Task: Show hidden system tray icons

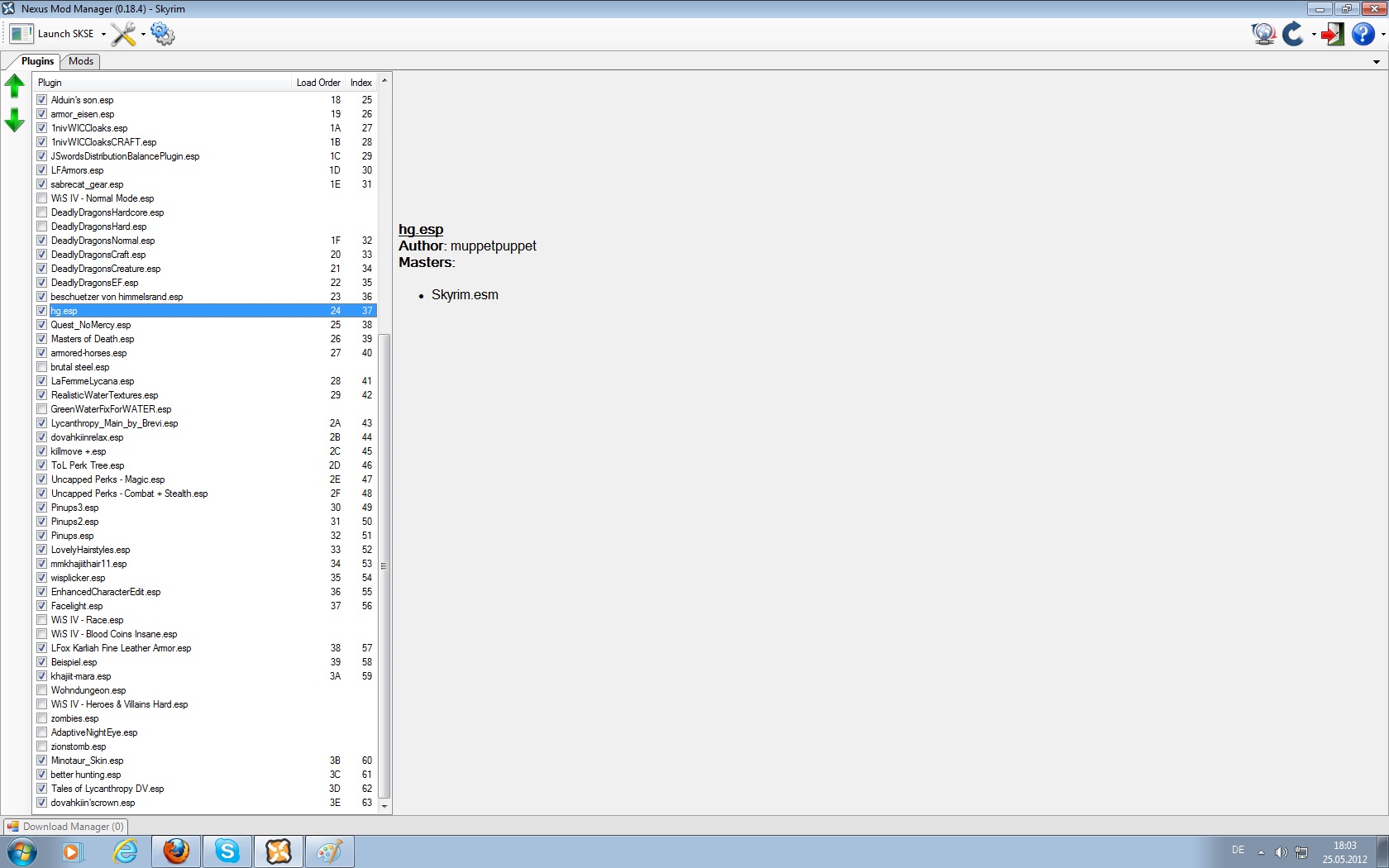Action: (x=1261, y=852)
